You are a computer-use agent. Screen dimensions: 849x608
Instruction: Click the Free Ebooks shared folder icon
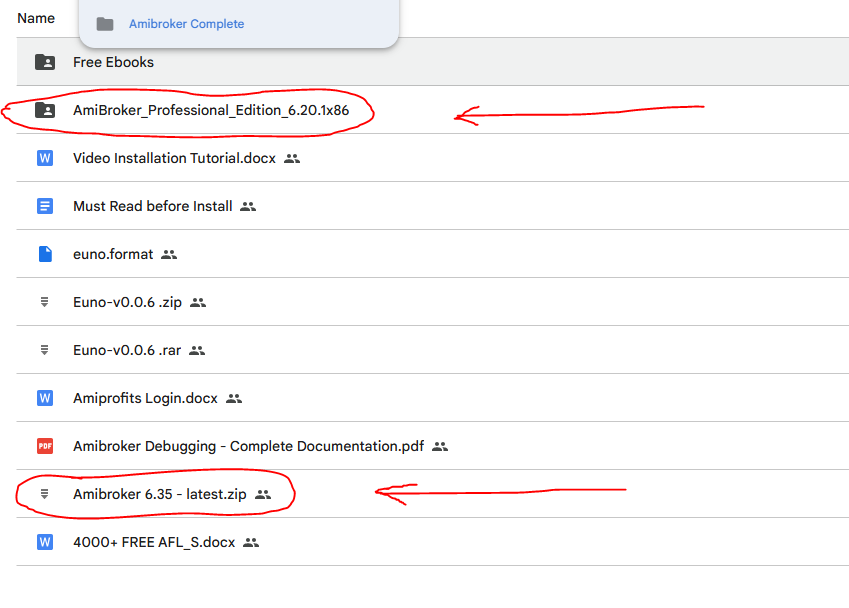(x=45, y=62)
